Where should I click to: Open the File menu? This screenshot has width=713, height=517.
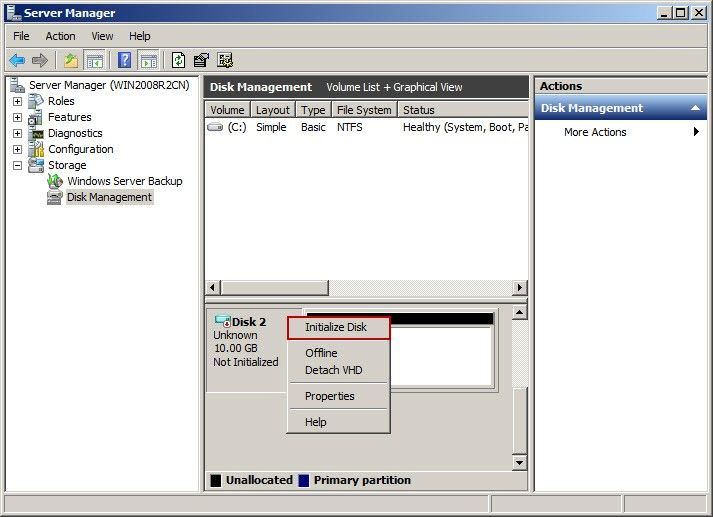(21, 36)
